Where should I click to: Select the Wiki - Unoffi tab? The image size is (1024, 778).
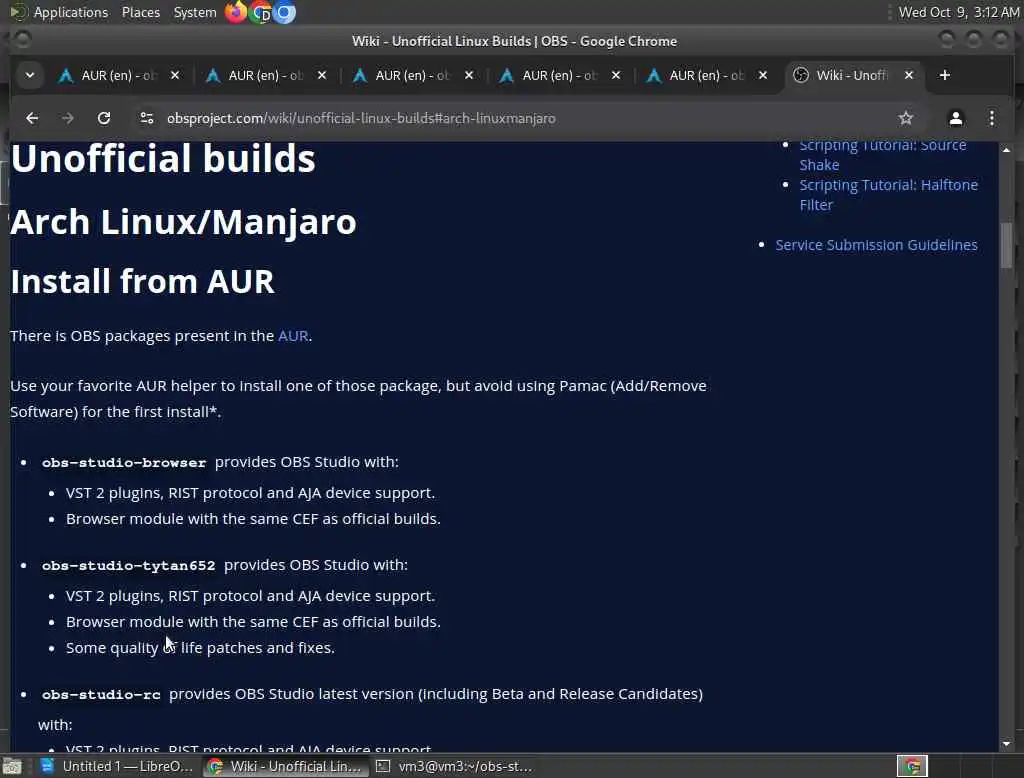(x=852, y=75)
